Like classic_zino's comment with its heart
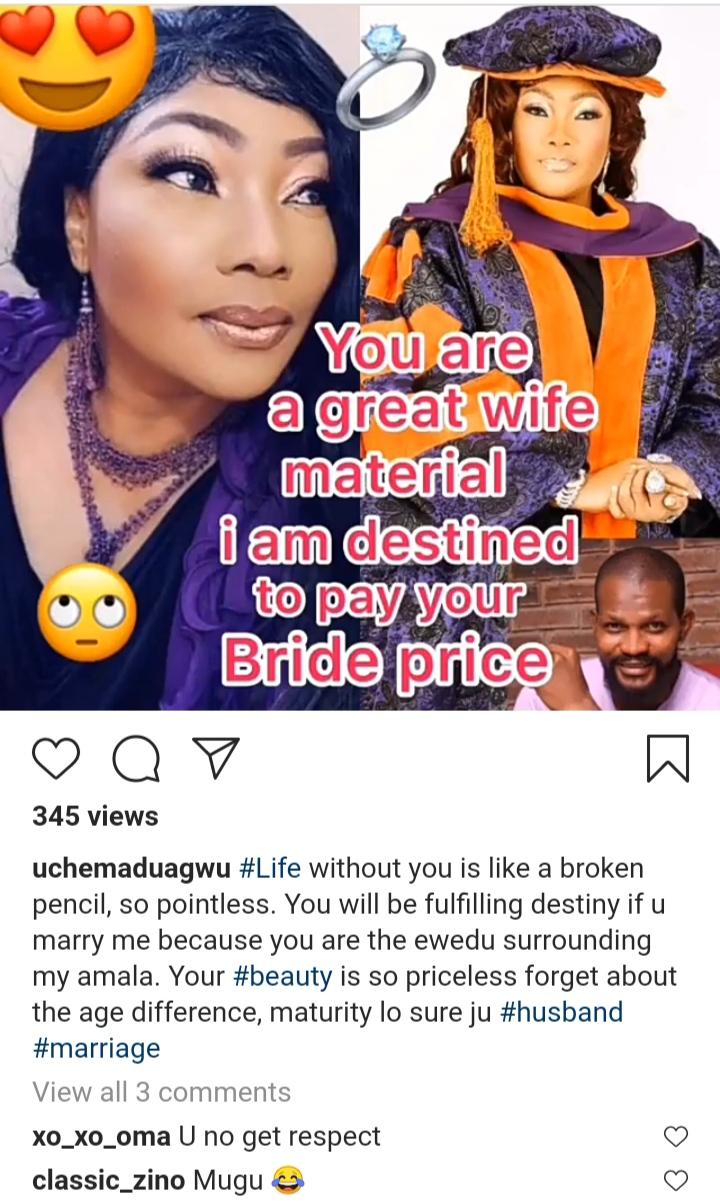 (677, 1181)
